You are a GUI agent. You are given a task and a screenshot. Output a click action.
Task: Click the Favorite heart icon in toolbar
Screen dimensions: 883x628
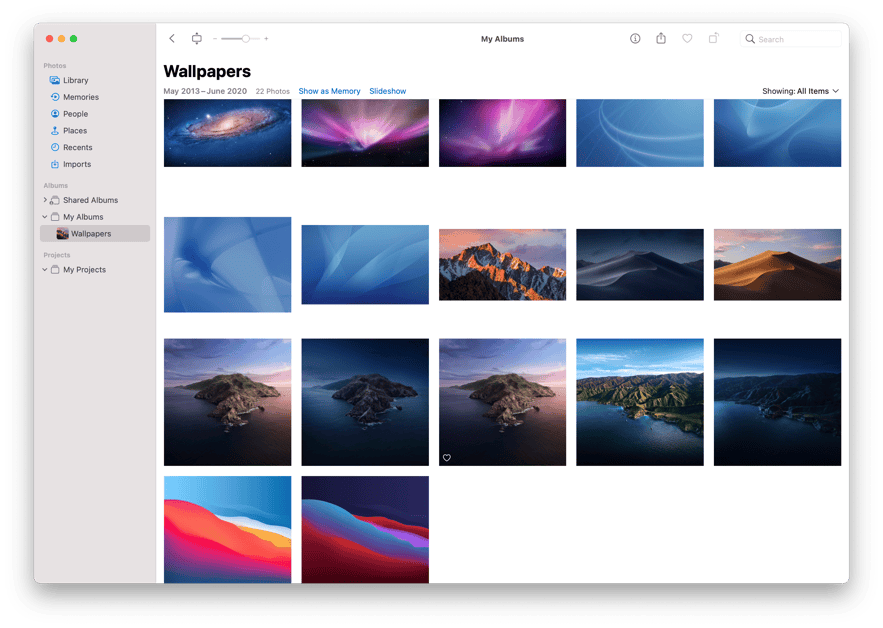tap(687, 39)
